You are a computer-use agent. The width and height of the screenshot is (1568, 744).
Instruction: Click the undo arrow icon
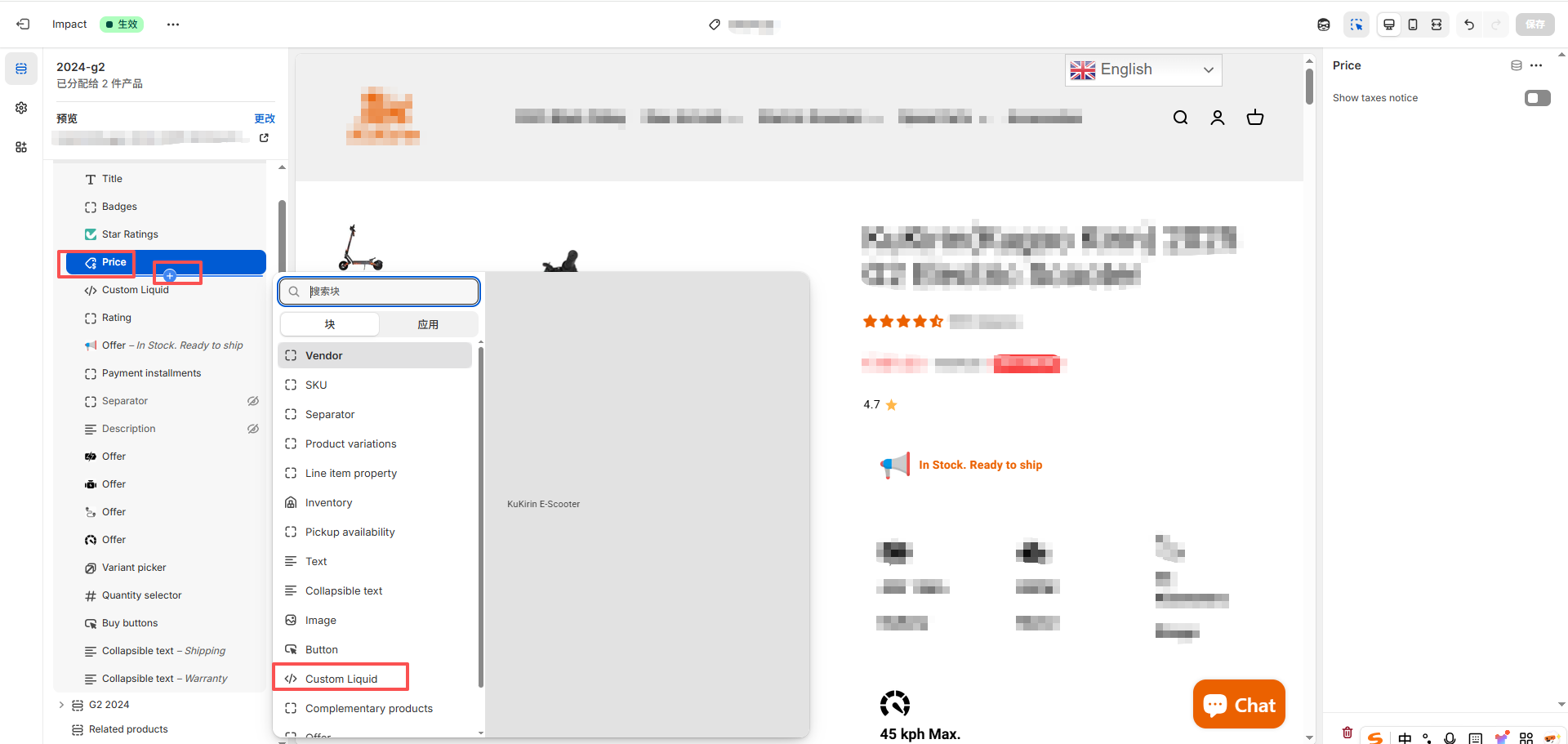pyautogui.click(x=1469, y=25)
